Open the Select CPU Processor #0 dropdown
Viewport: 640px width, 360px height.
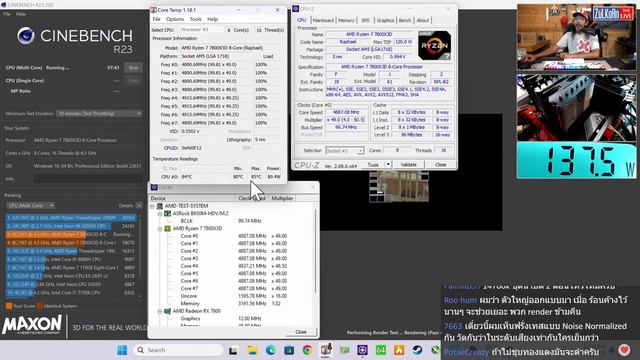(x=202, y=30)
